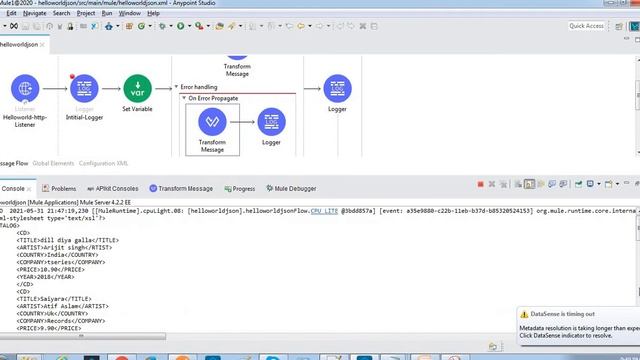Toggle show console when standard out changes
640x360 pixels.
552,184
